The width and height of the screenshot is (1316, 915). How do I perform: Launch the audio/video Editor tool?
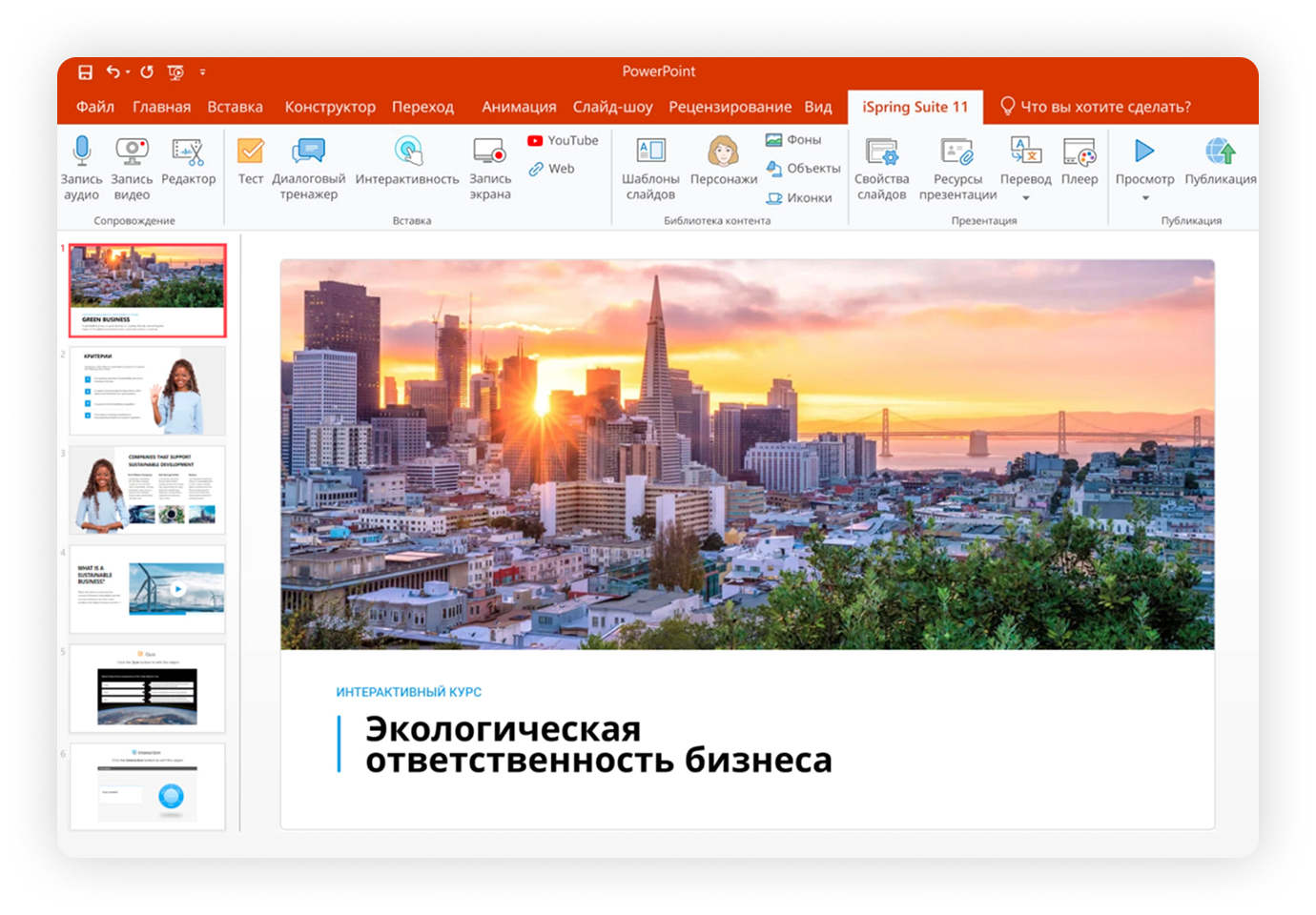click(x=188, y=152)
